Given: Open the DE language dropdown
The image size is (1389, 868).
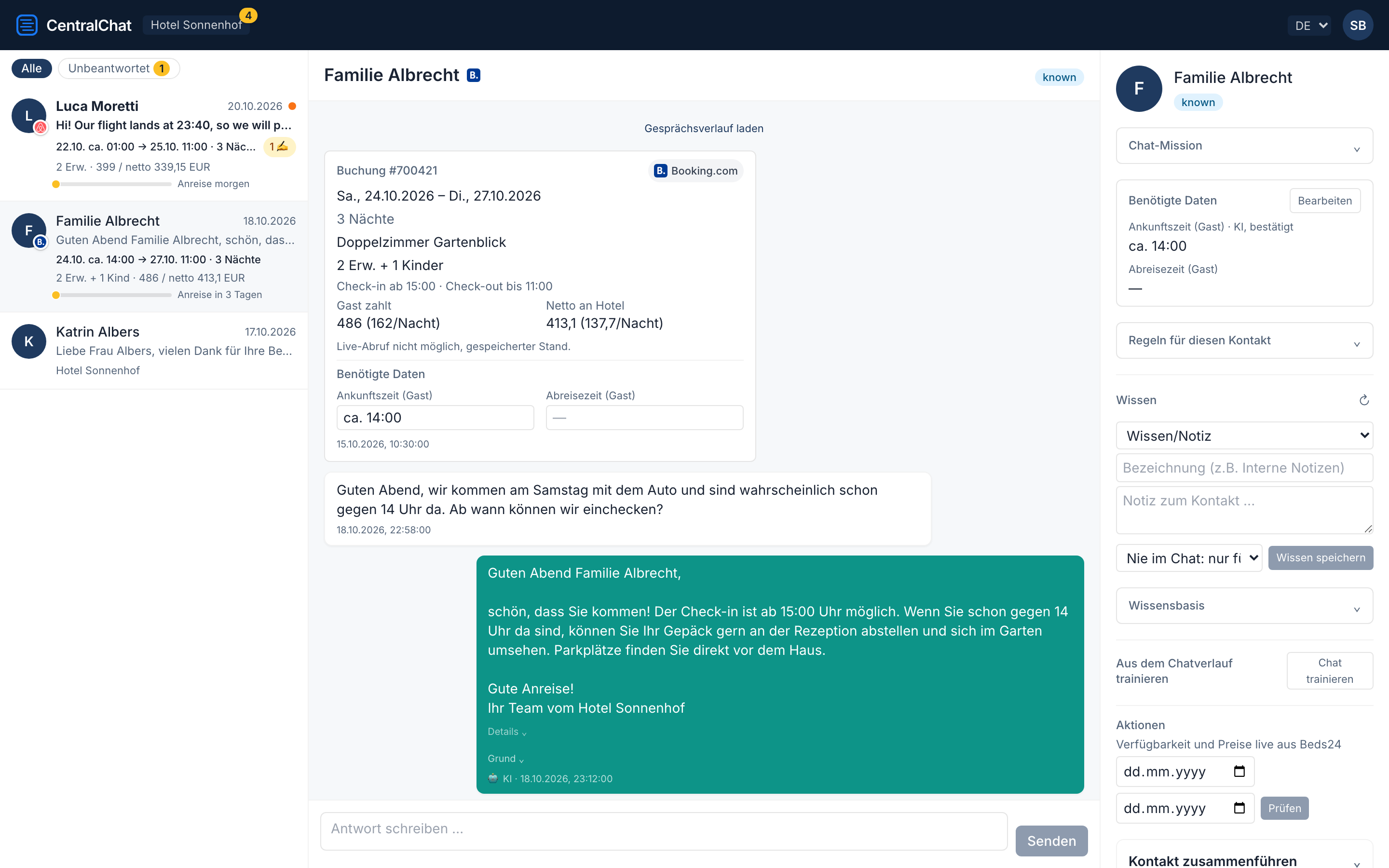Looking at the screenshot, I should pos(1308,25).
